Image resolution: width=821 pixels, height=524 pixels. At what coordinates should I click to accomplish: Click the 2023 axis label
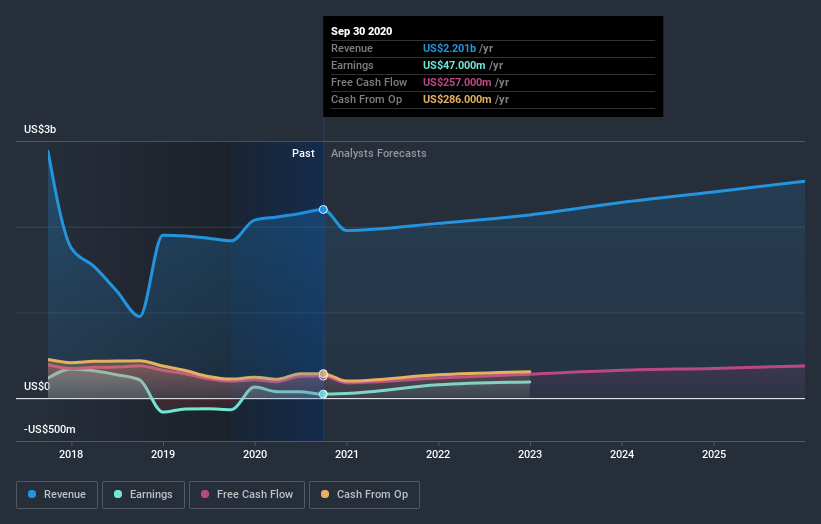(x=530, y=454)
